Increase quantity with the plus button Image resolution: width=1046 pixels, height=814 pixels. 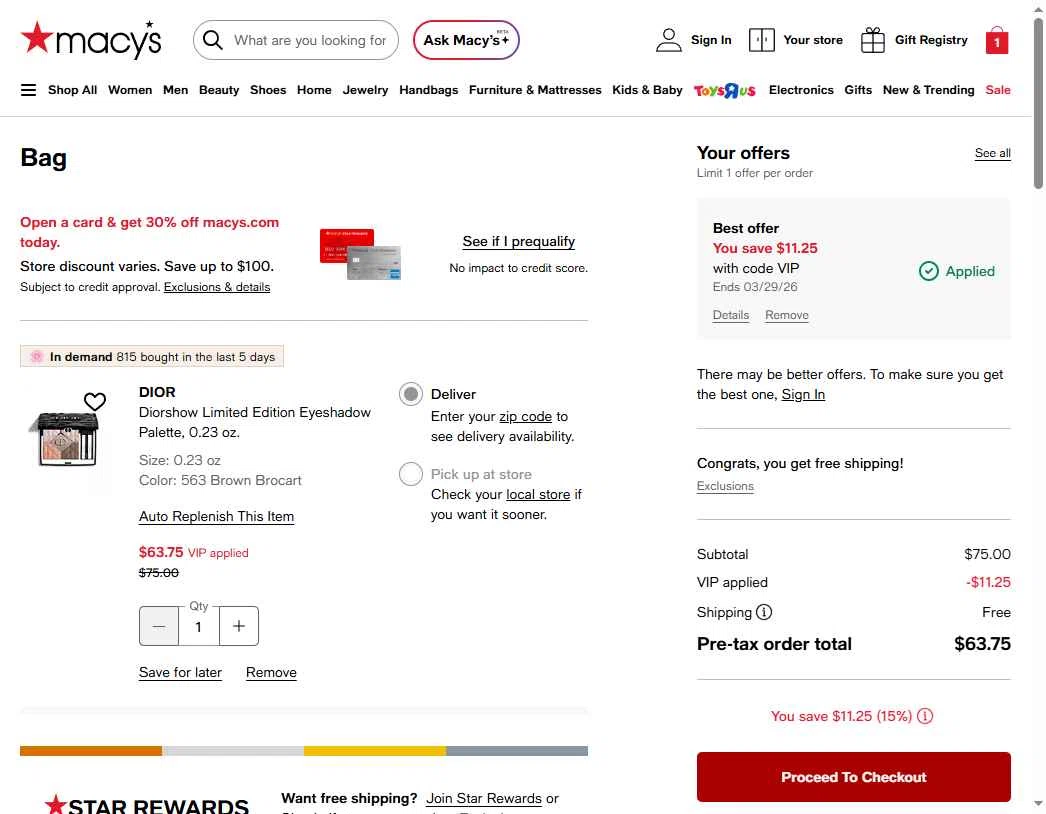(238, 626)
